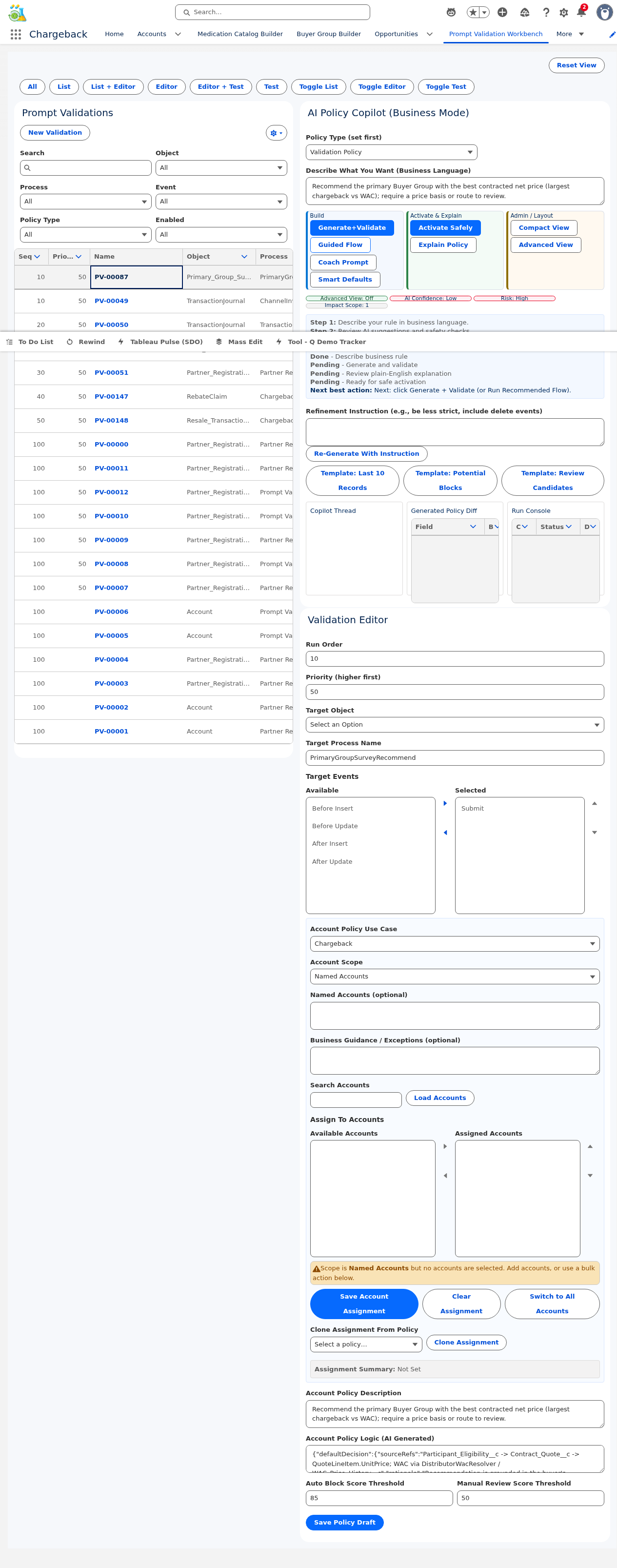Open the Event filter dropdown
The width and height of the screenshot is (617, 1568).
coord(221,202)
